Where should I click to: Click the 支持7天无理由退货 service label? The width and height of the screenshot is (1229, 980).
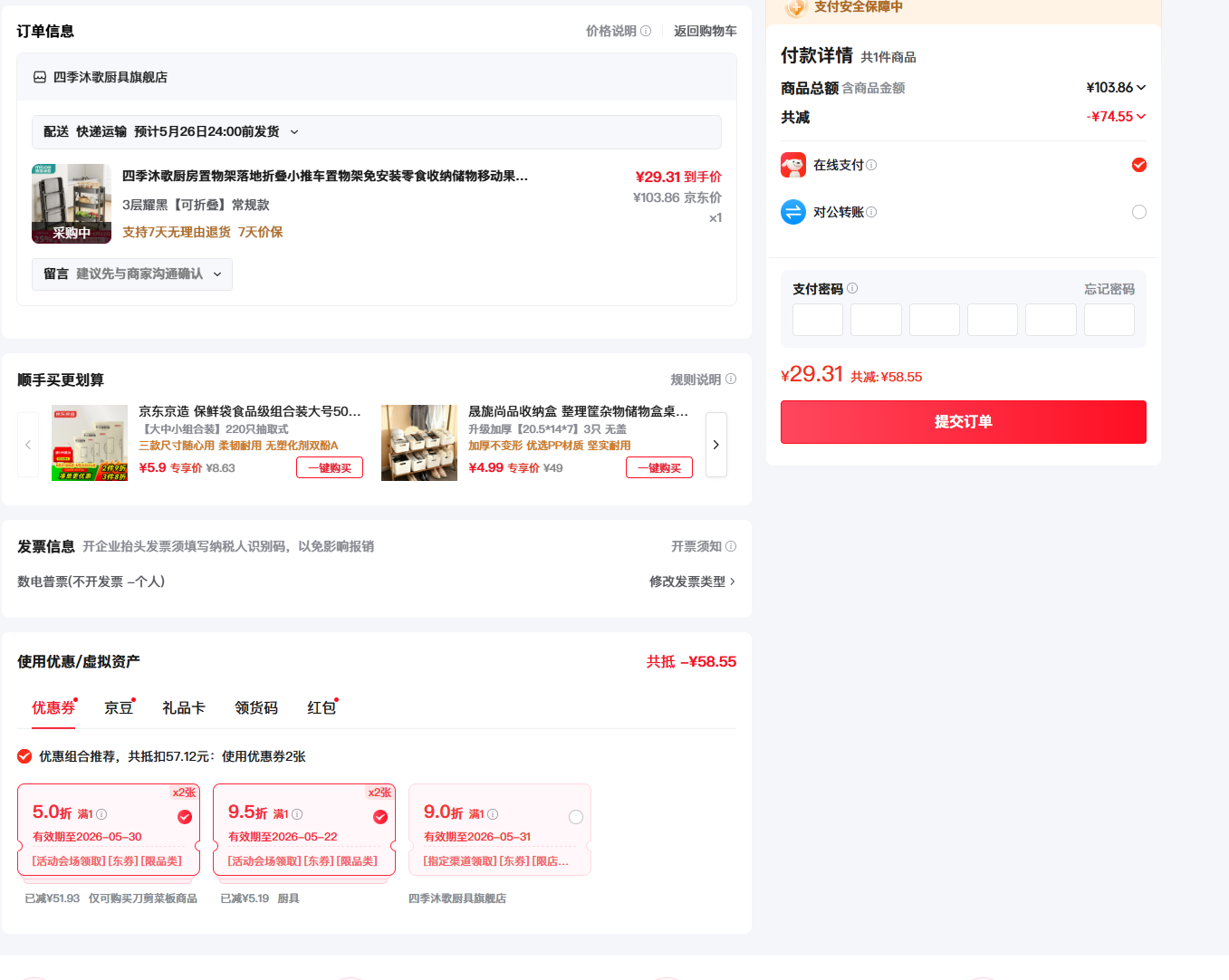tap(177, 232)
